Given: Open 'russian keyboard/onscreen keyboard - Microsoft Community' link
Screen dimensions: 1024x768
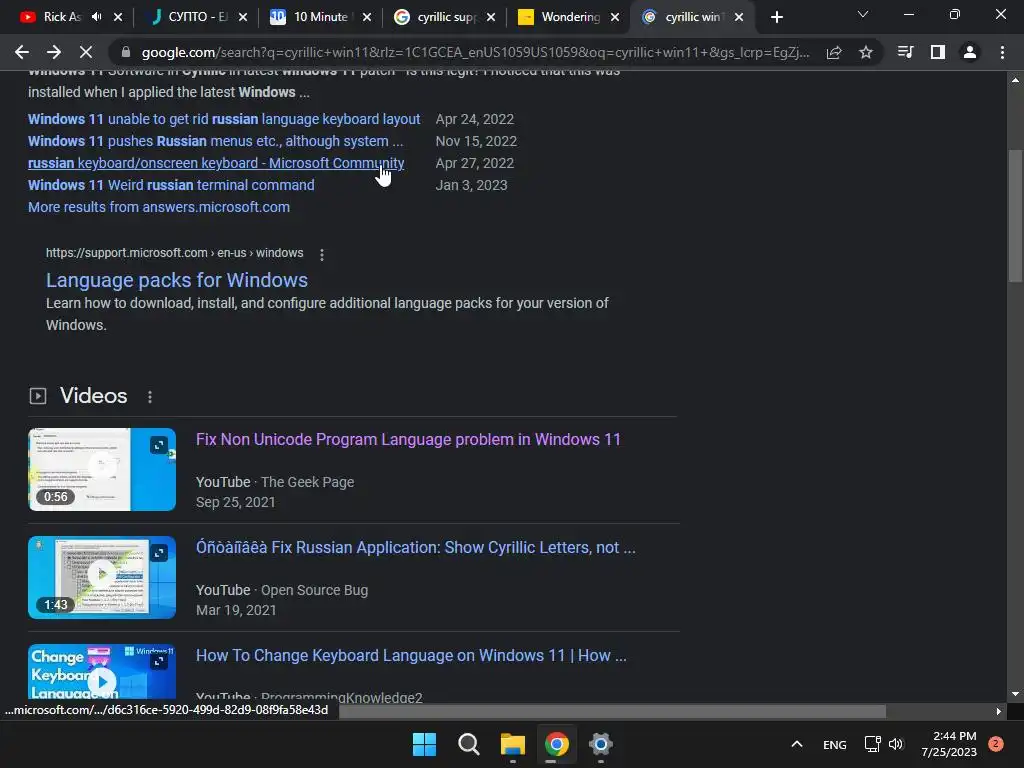Looking at the screenshot, I should click(x=216, y=163).
